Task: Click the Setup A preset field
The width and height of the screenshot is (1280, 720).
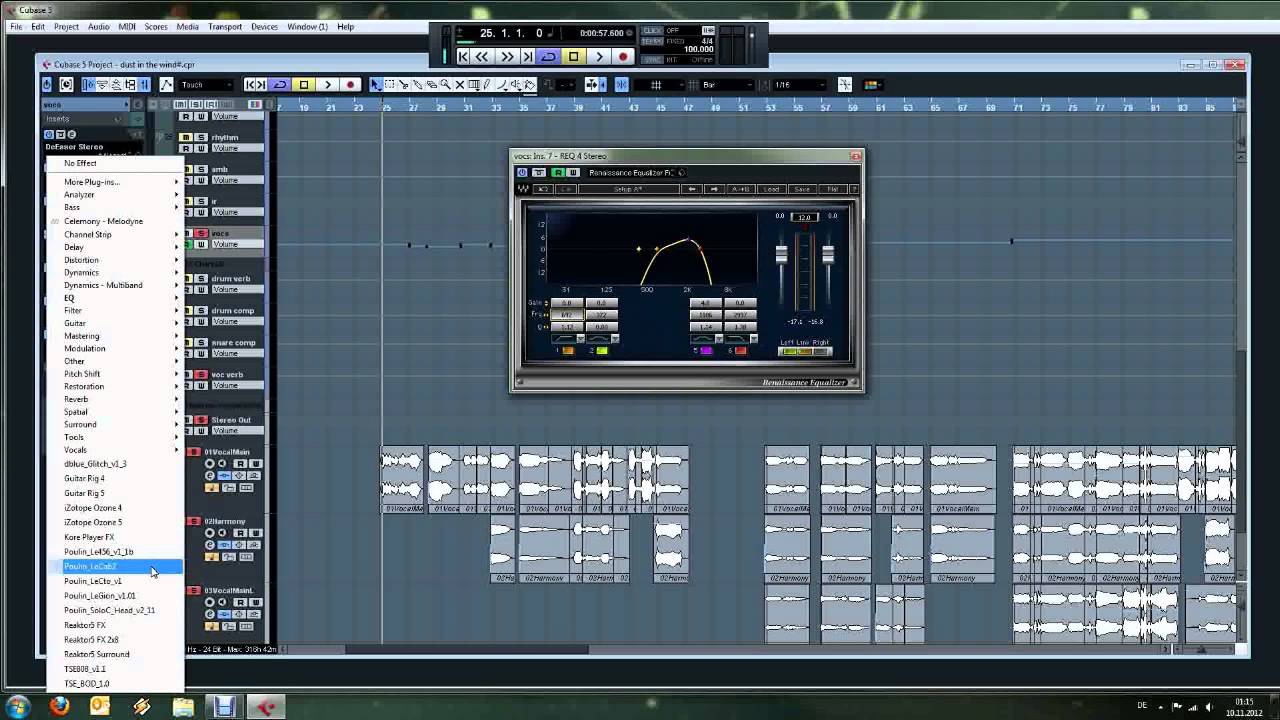Action: pyautogui.click(x=629, y=189)
